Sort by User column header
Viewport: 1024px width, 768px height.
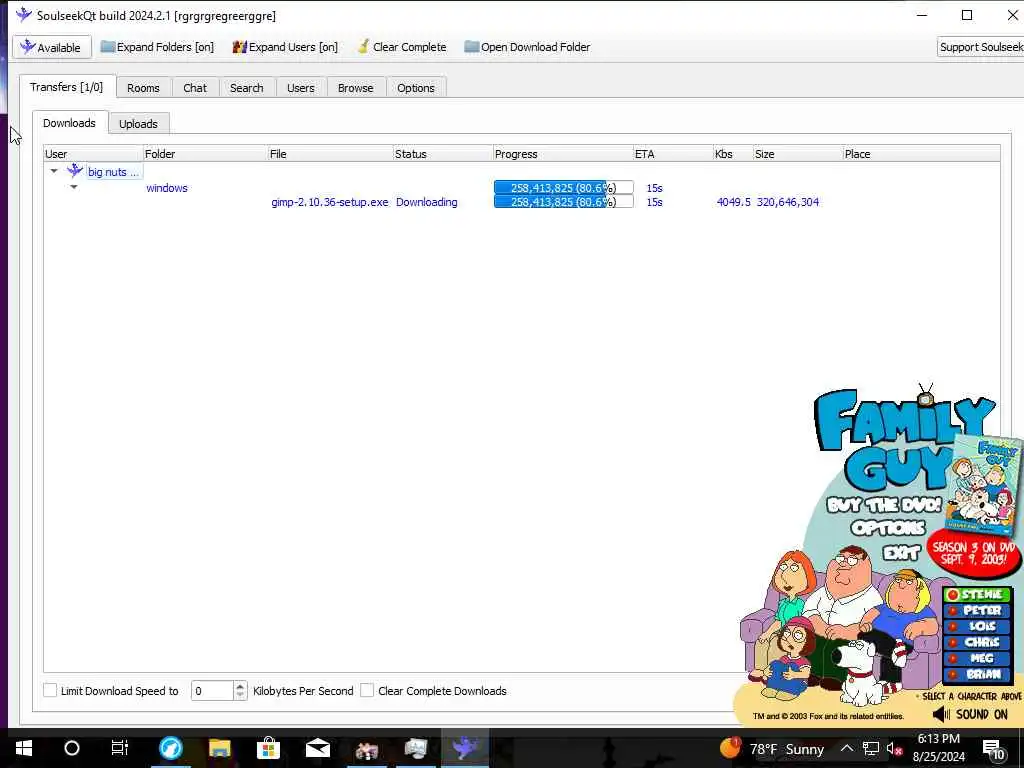coord(93,154)
